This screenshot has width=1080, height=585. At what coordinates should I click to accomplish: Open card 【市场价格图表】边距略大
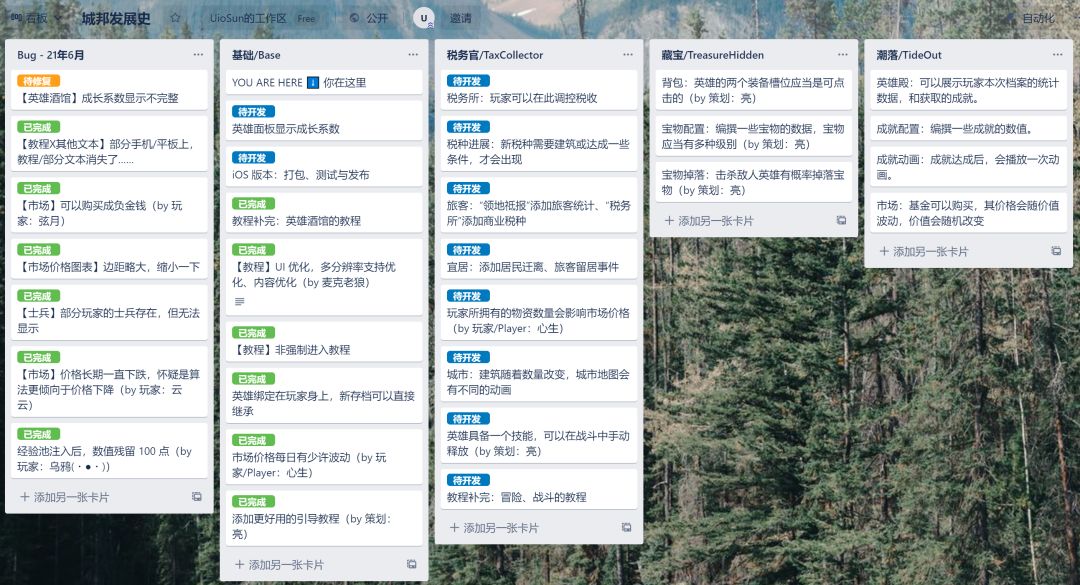pyautogui.click(x=109, y=258)
